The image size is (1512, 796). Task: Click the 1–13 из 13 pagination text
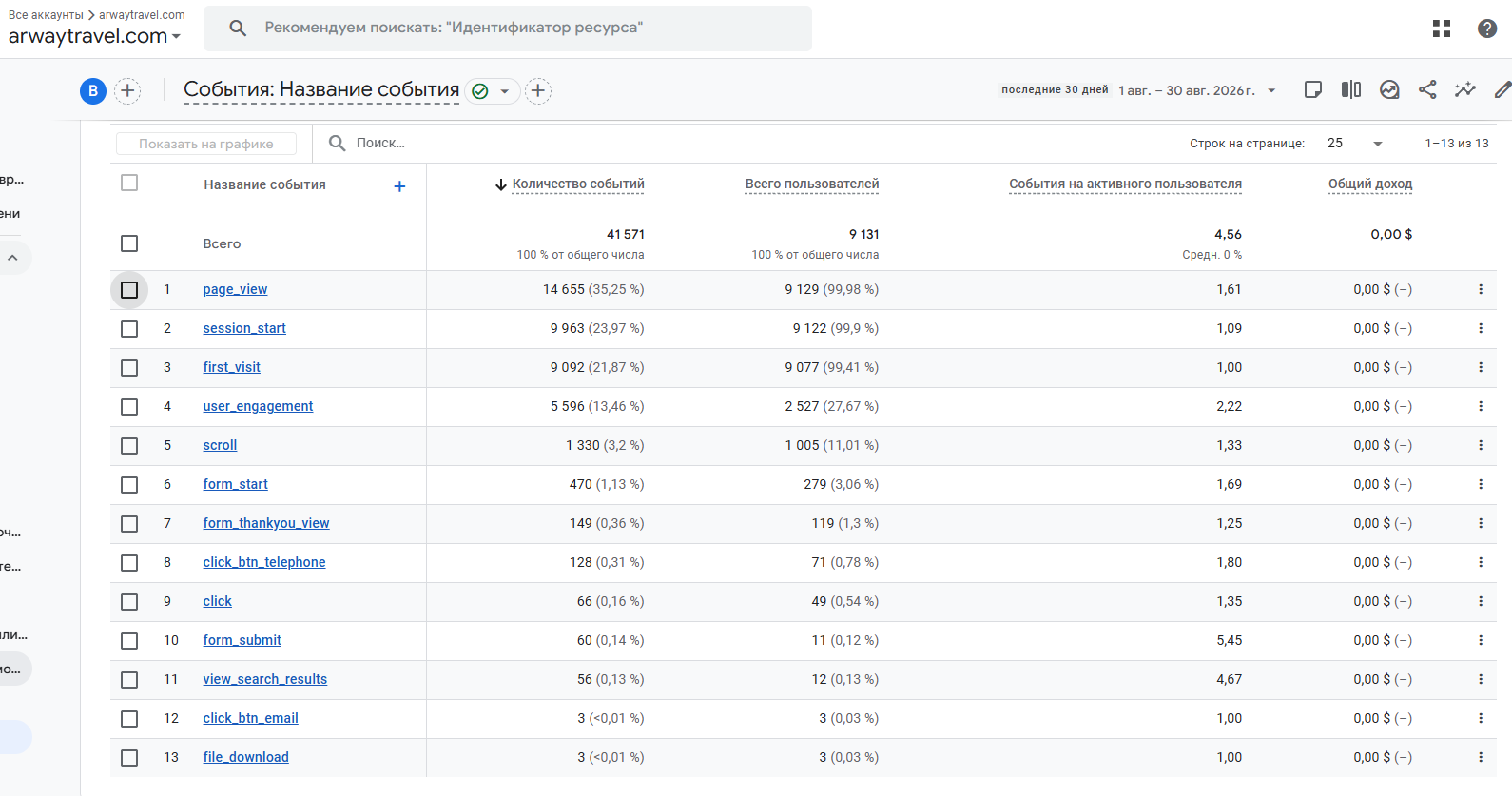(x=1457, y=143)
